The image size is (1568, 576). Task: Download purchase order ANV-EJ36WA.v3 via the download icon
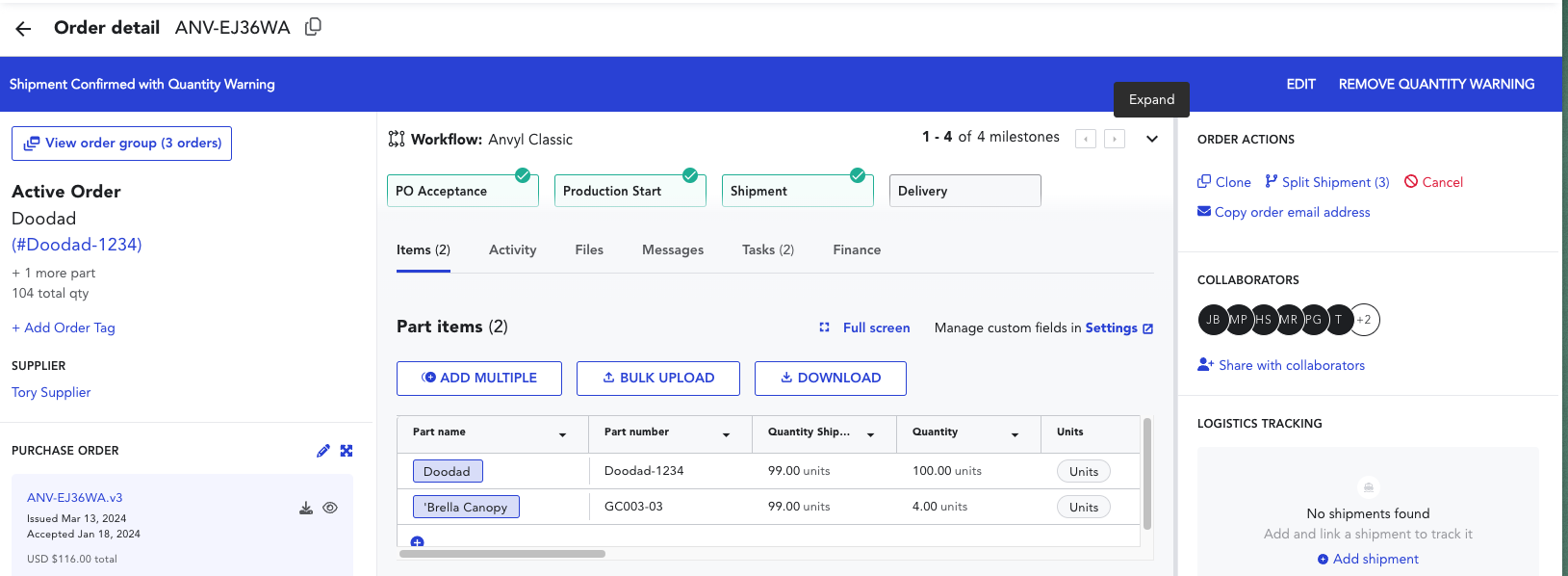pyautogui.click(x=306, y=508)
